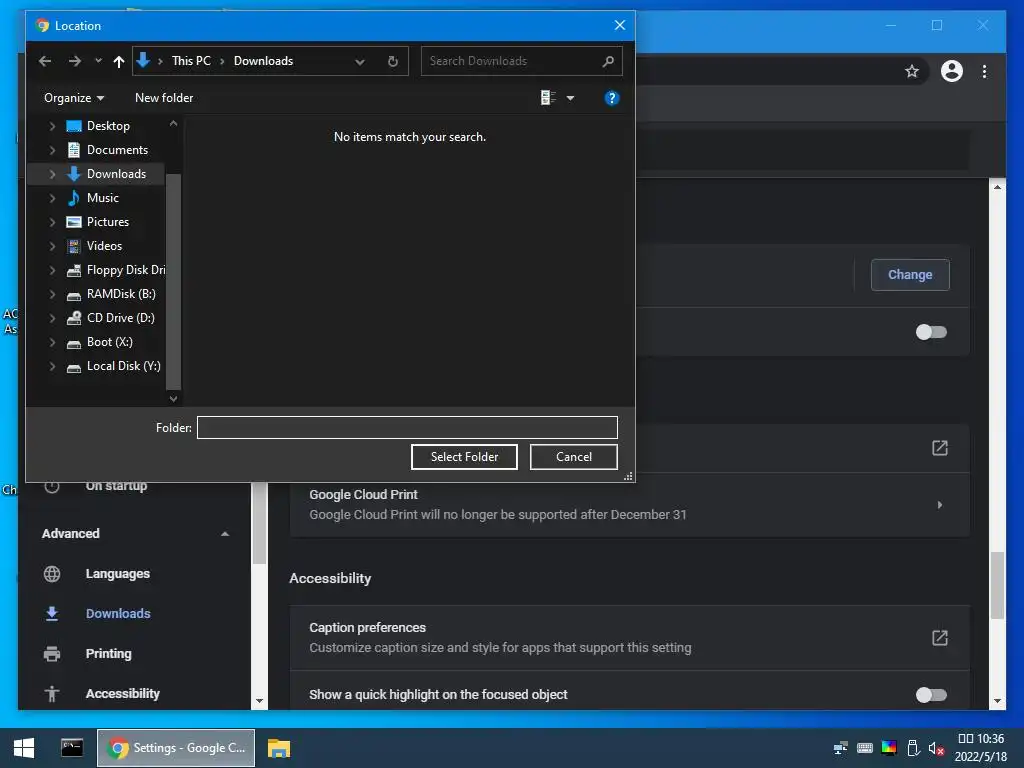
Task: Collapse the Advanced settings section
Action: point(225,534)
